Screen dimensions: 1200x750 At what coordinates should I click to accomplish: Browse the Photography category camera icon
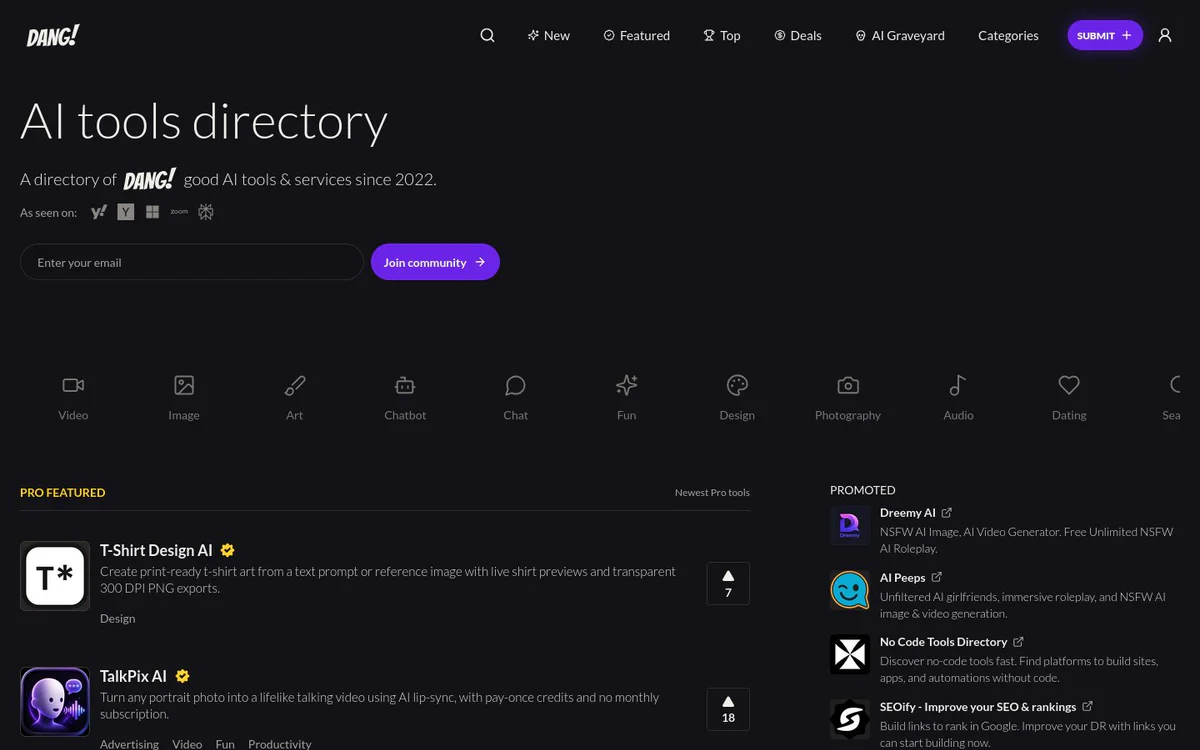pos(848,385)
